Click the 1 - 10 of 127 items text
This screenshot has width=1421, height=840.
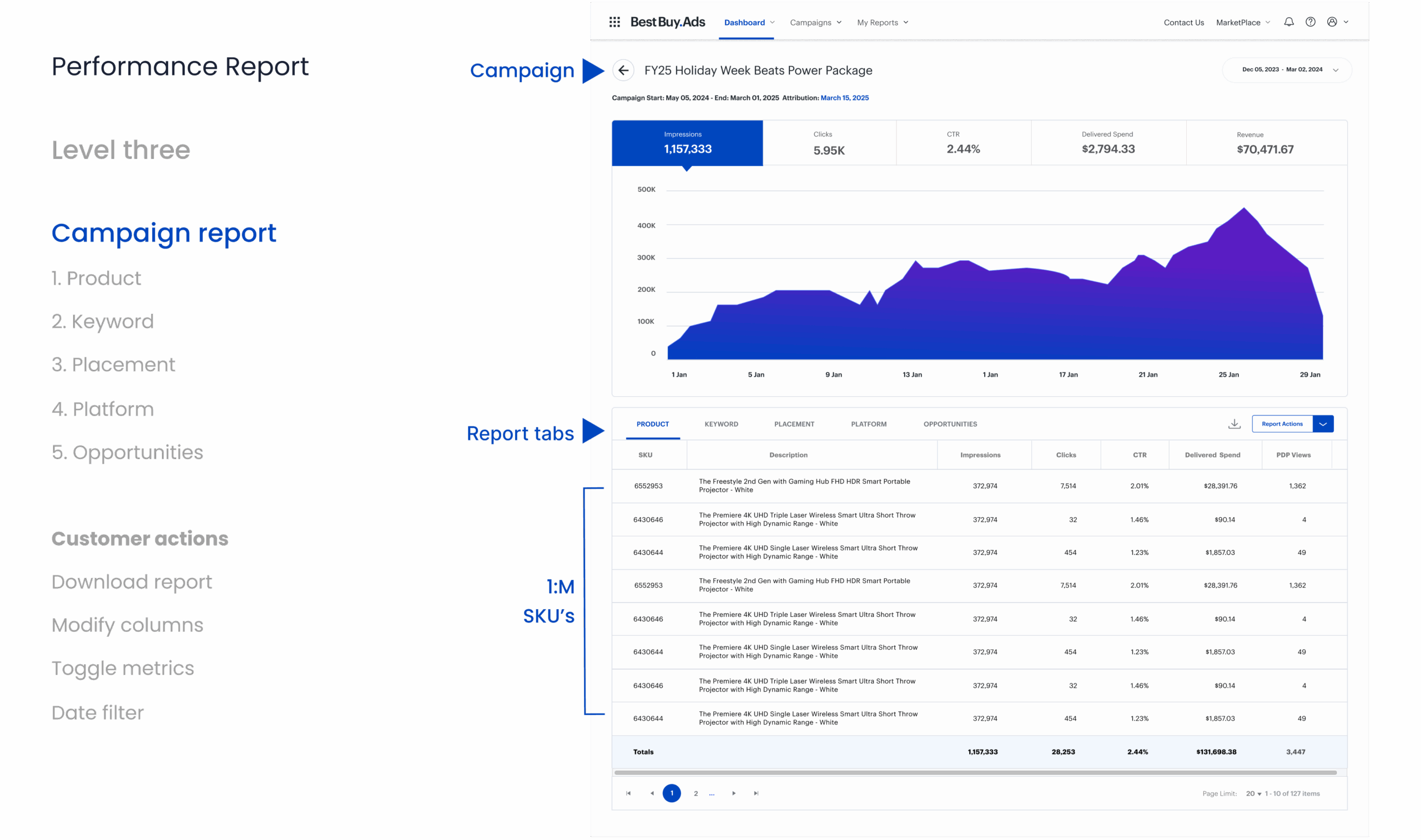click(x=1292, y=793)
